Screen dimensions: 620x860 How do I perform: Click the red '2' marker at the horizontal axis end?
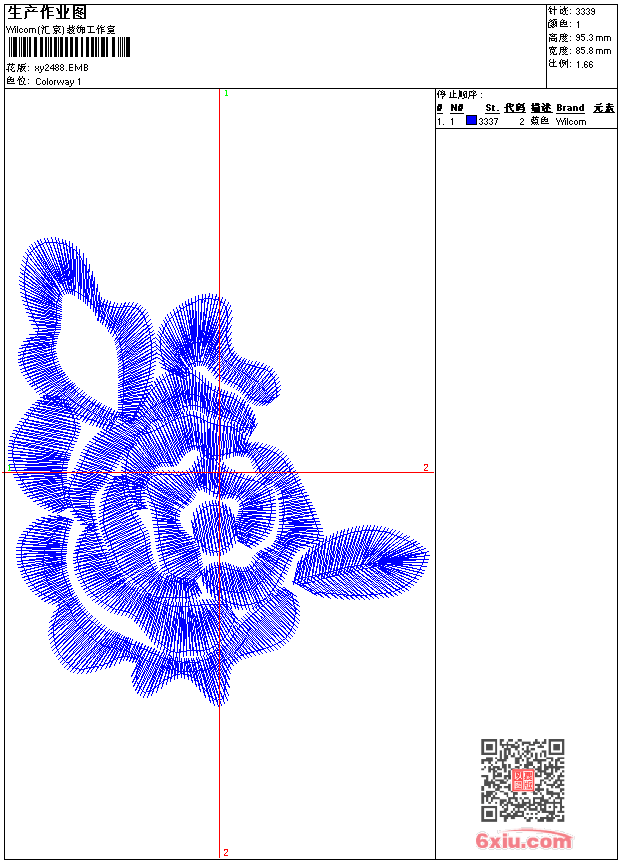(x=426, y=467)
